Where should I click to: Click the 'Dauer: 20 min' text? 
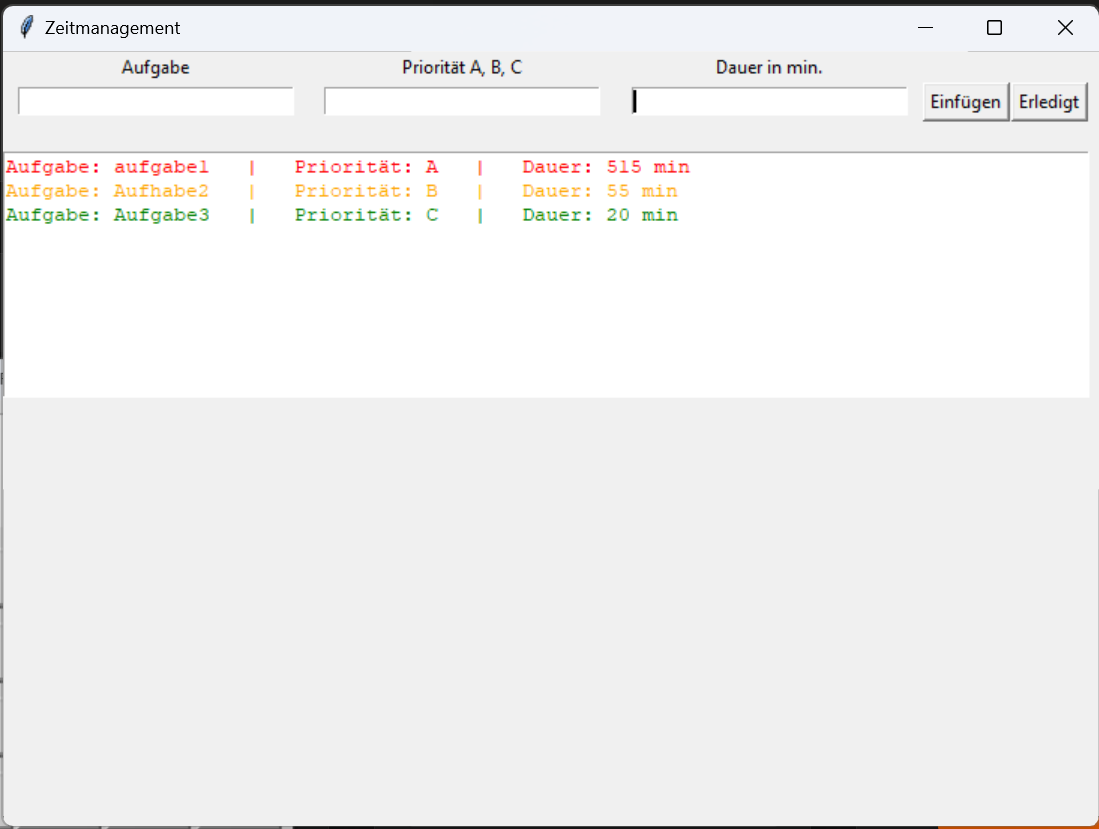click(x=599, y=215)
